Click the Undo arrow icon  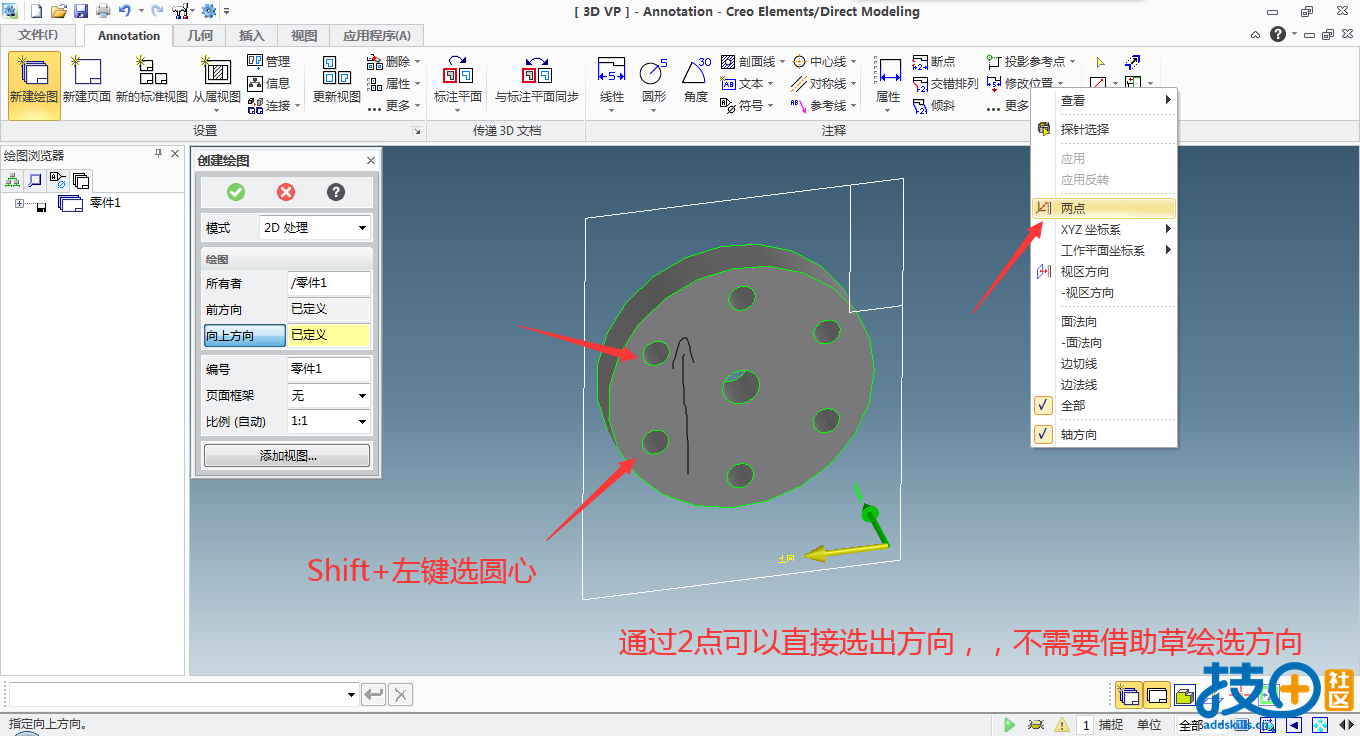point(124,11)
